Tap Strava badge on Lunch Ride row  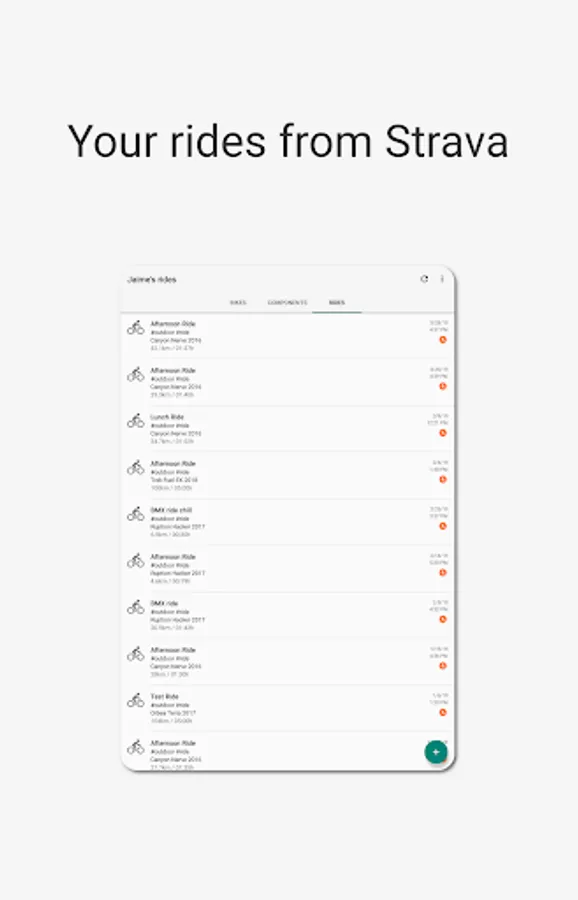point(443,433)
